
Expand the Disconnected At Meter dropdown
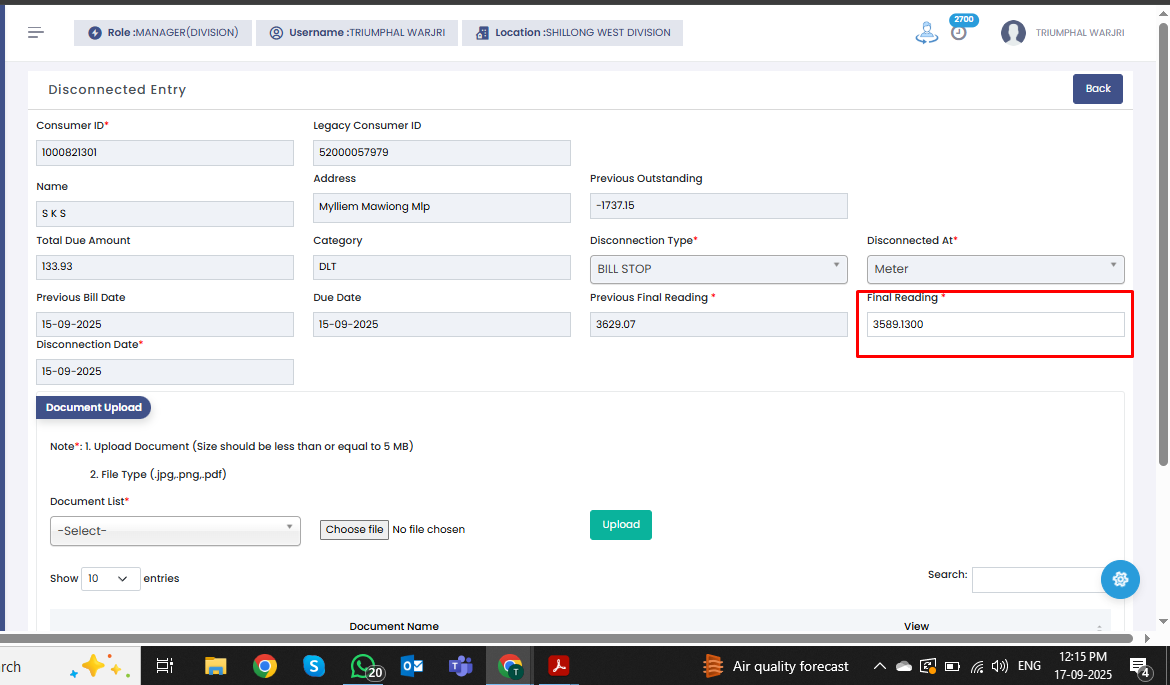click(995, 269)
